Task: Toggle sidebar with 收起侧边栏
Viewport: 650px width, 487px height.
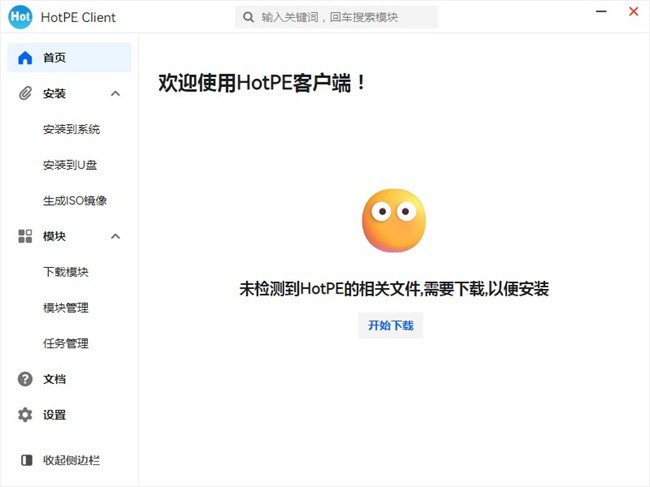Action: pyautogui.click(x=71, y=460)
